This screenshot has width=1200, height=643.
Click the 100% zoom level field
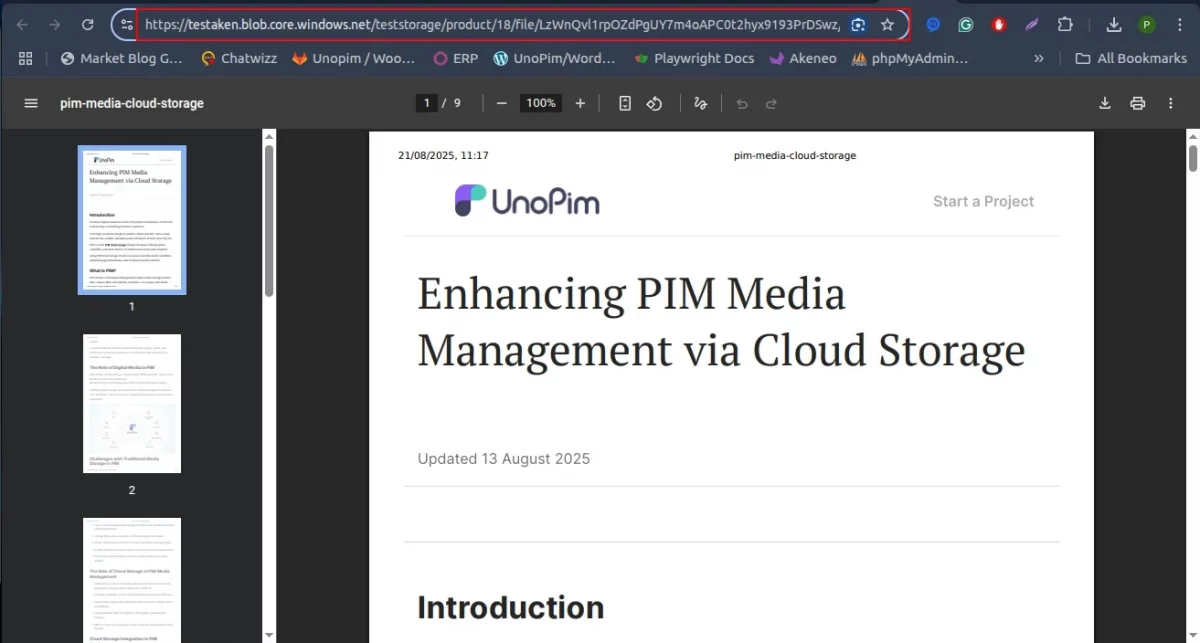pos(541,103)
